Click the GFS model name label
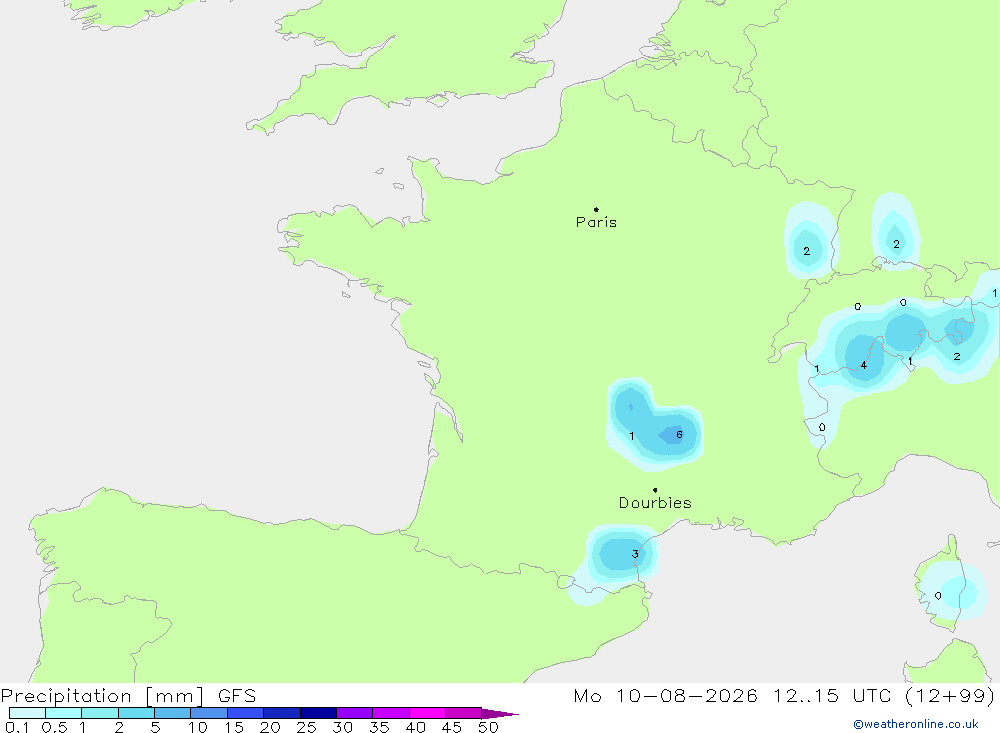The width and height of the screenshot is (1000, 733). (237, 696)
